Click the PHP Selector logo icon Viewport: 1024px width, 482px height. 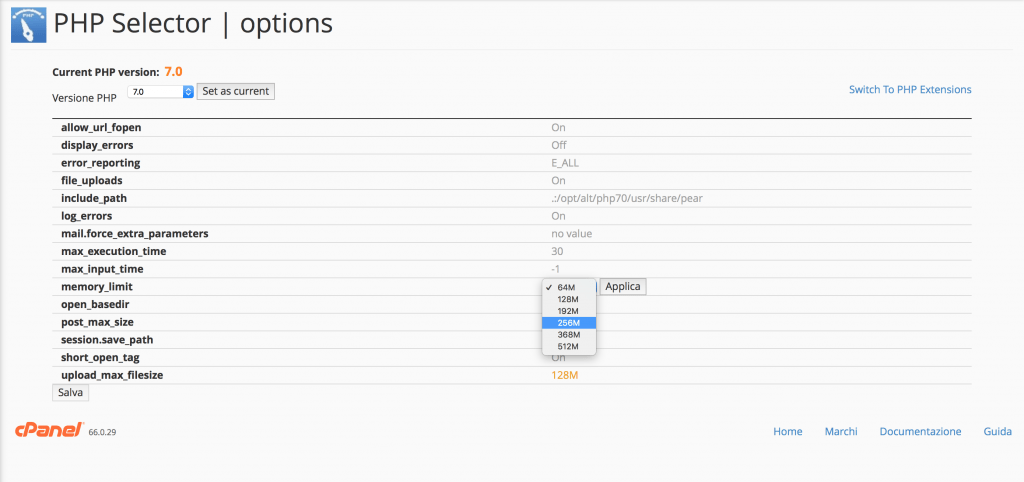(x=29, y=24)
